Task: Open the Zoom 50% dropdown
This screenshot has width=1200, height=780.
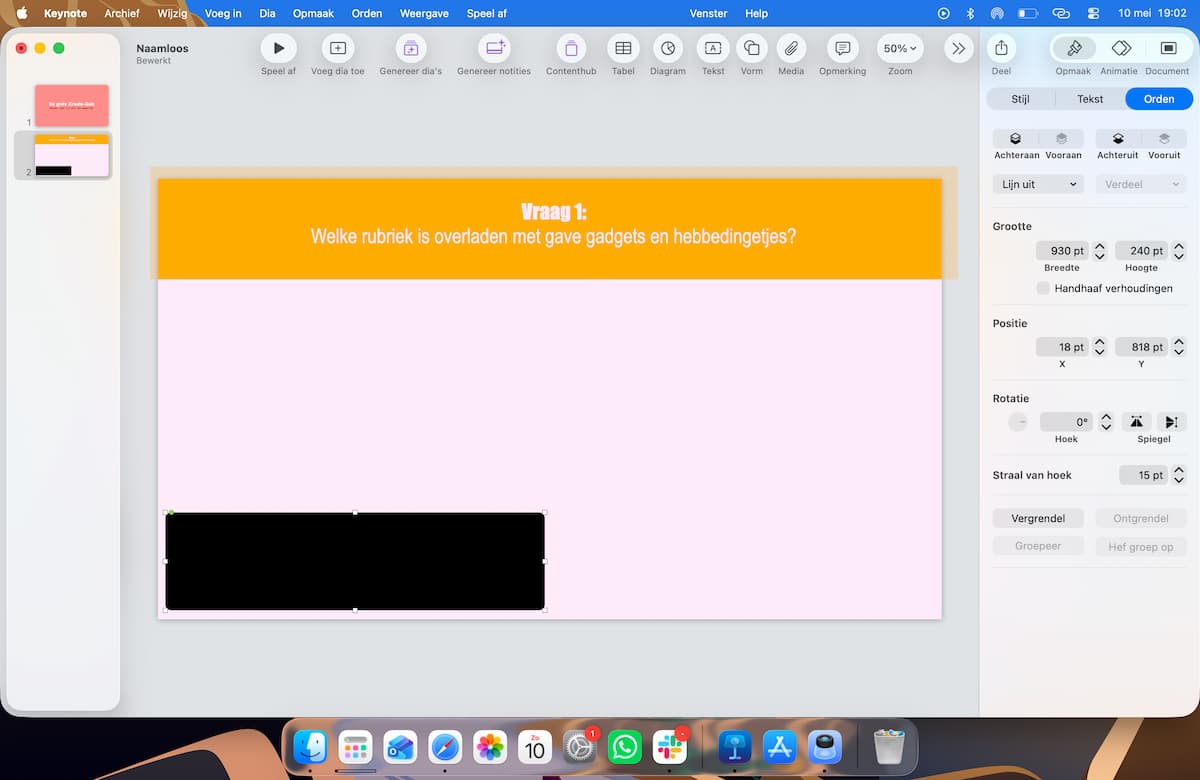Action: (900, 48)
